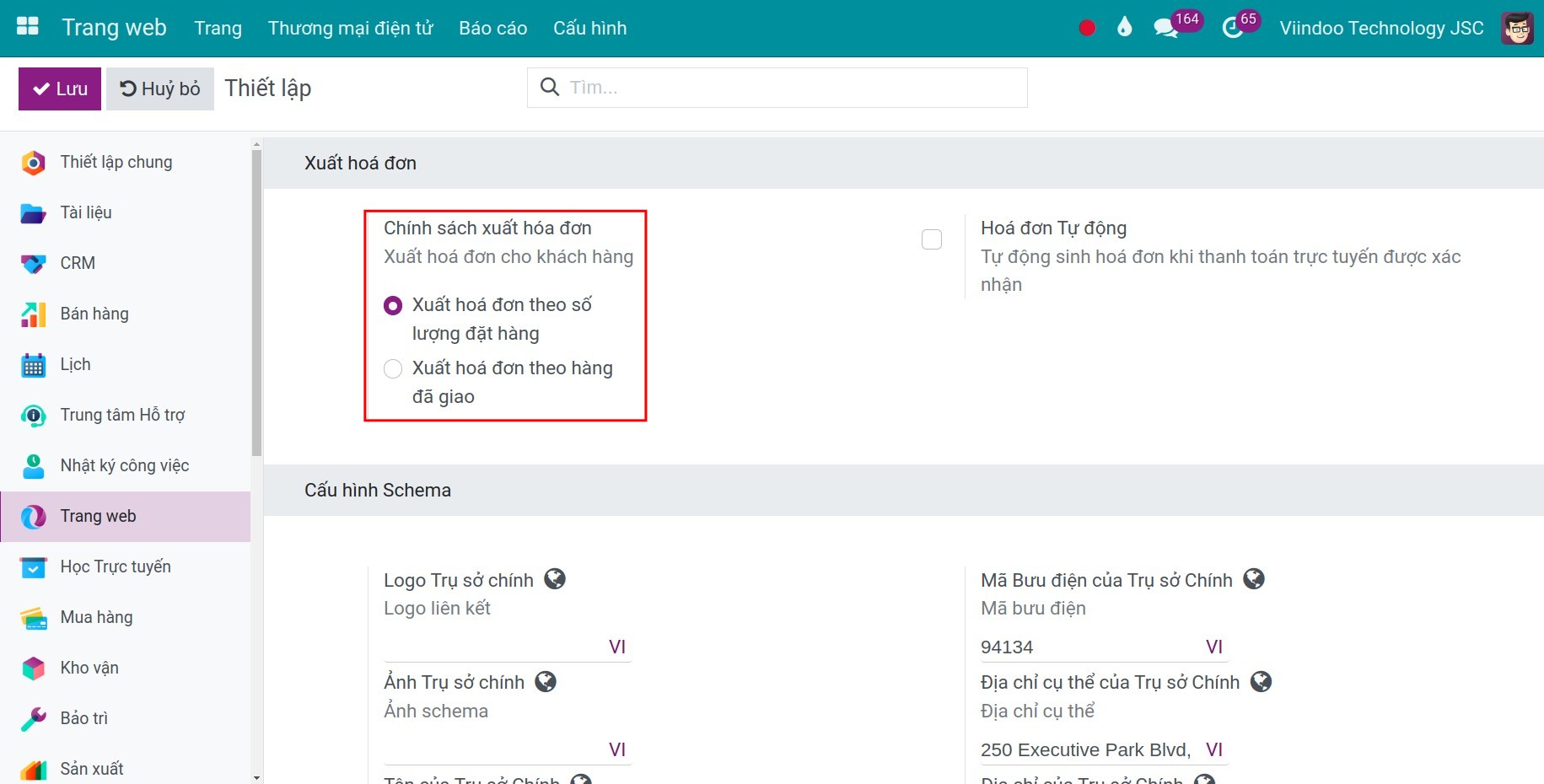Screen dimensions: 1544x784
Task: Click the search magnifier icon
Action: pos(549,87)
